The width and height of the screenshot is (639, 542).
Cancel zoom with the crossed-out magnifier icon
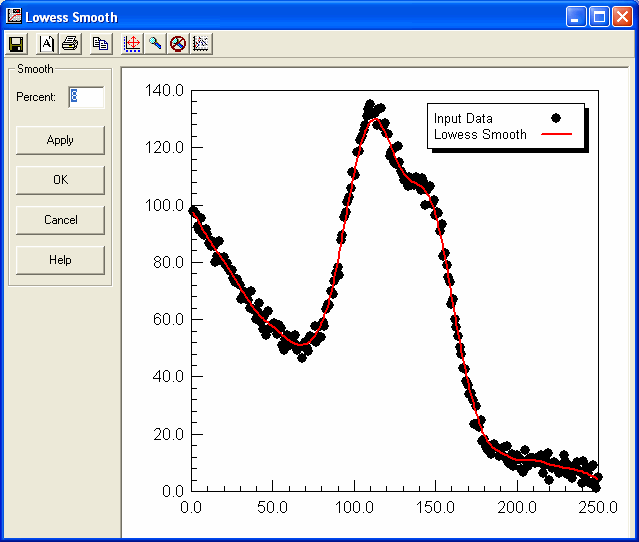click(x=178, y=44)
